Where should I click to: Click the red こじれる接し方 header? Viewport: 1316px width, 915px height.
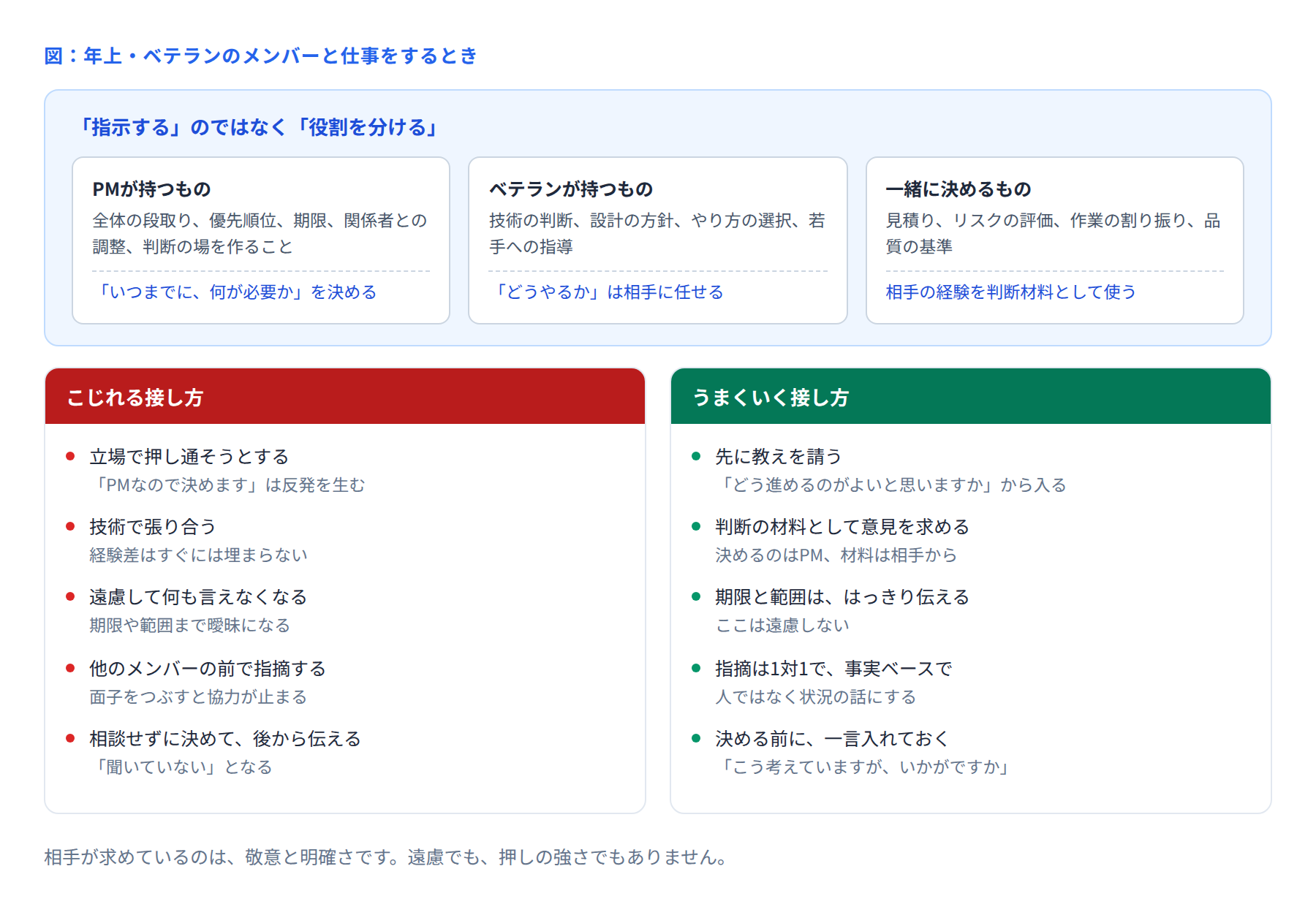point(345,396)
